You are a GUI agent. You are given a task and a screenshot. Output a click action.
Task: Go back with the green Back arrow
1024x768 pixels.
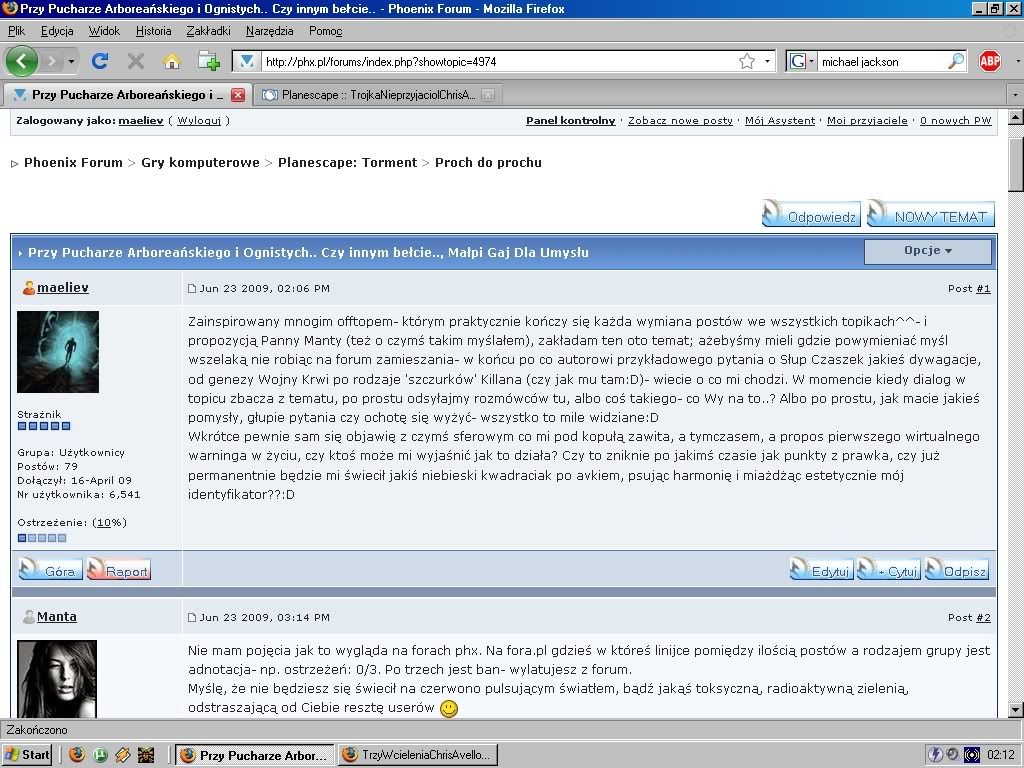pos(22,61)
